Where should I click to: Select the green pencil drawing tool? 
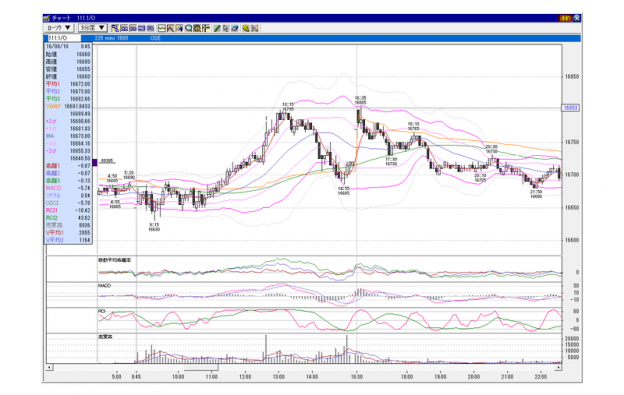217,28
